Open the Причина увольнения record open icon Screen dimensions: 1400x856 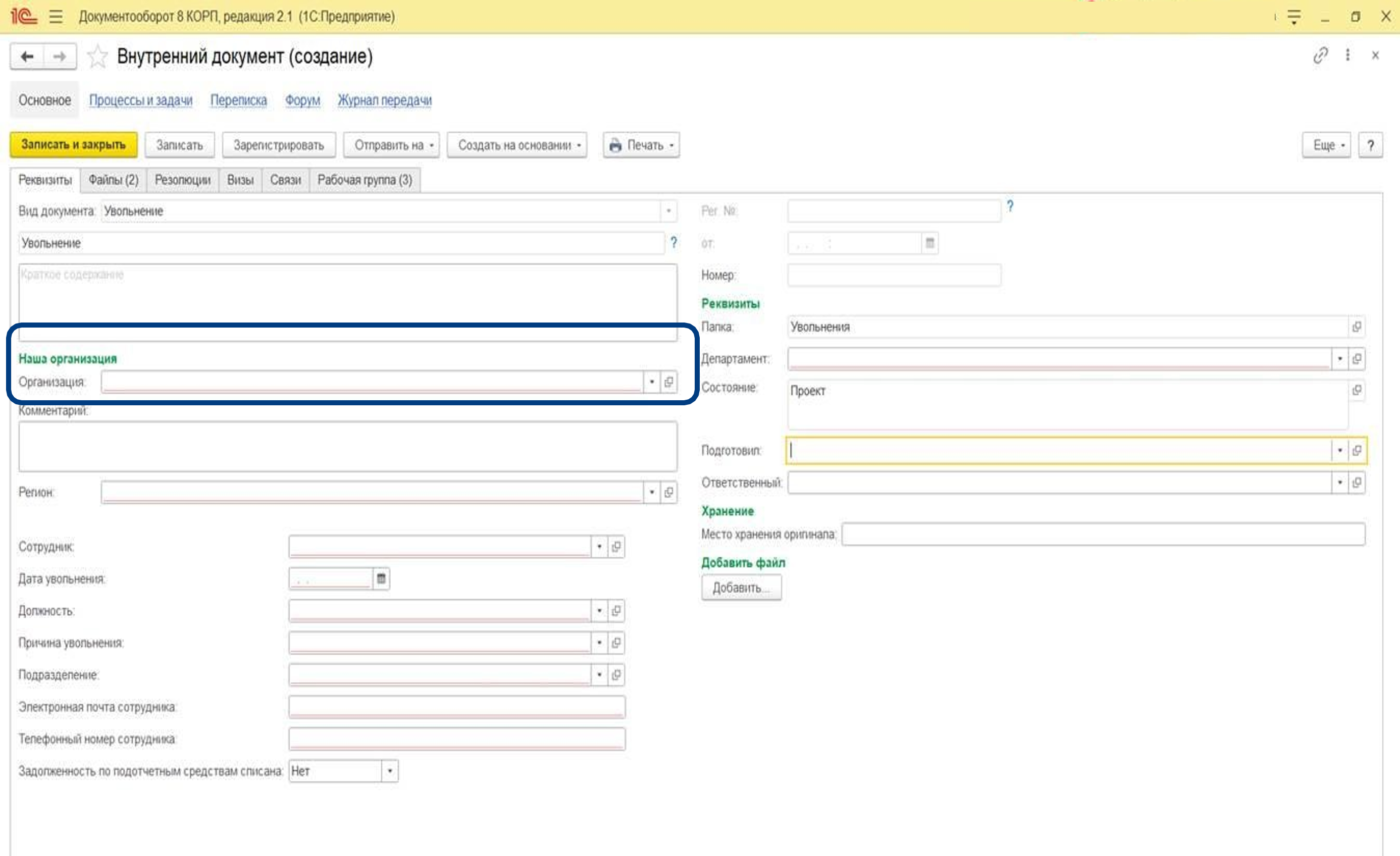click(616, 643)
